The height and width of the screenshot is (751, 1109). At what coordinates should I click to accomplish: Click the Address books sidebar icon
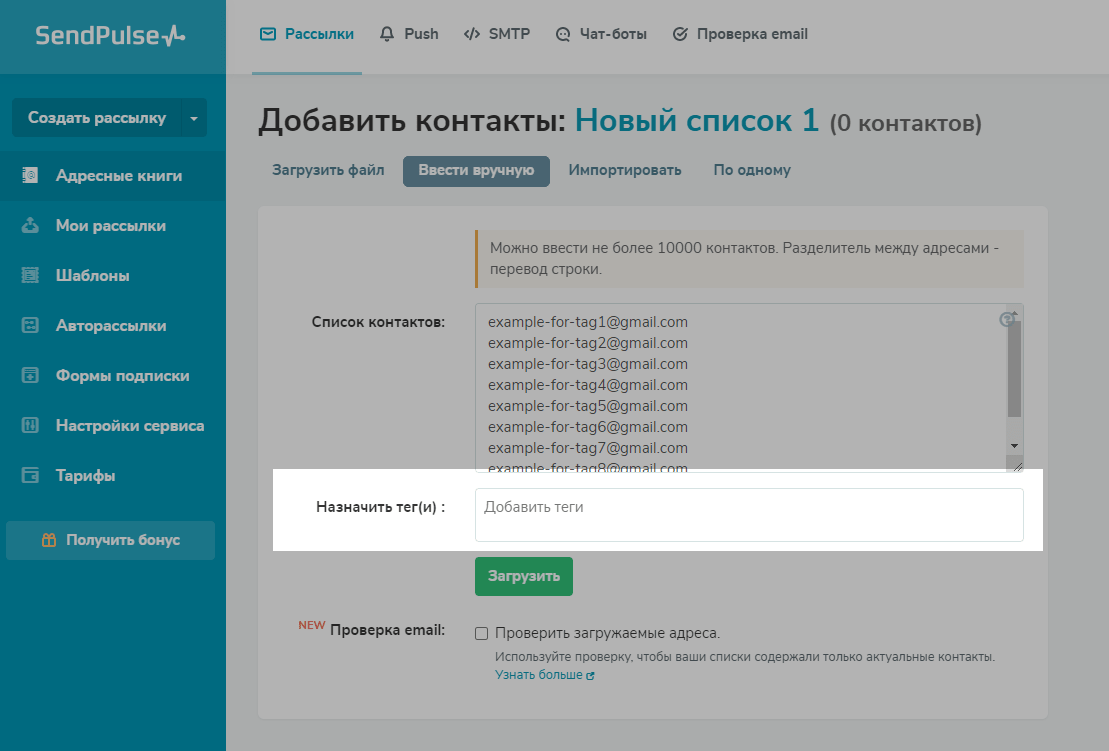pos(30,176)
